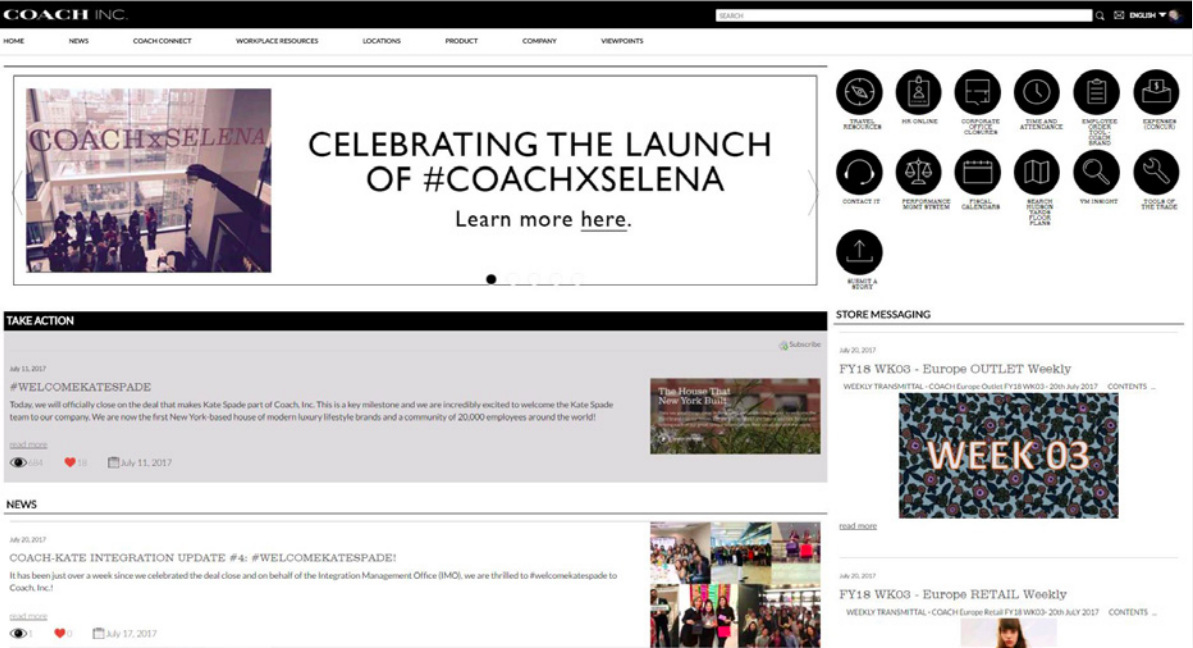Viewport: 1193px width, 648px height.
Task: Advance the banner with the right arrow
Action: 813,192
